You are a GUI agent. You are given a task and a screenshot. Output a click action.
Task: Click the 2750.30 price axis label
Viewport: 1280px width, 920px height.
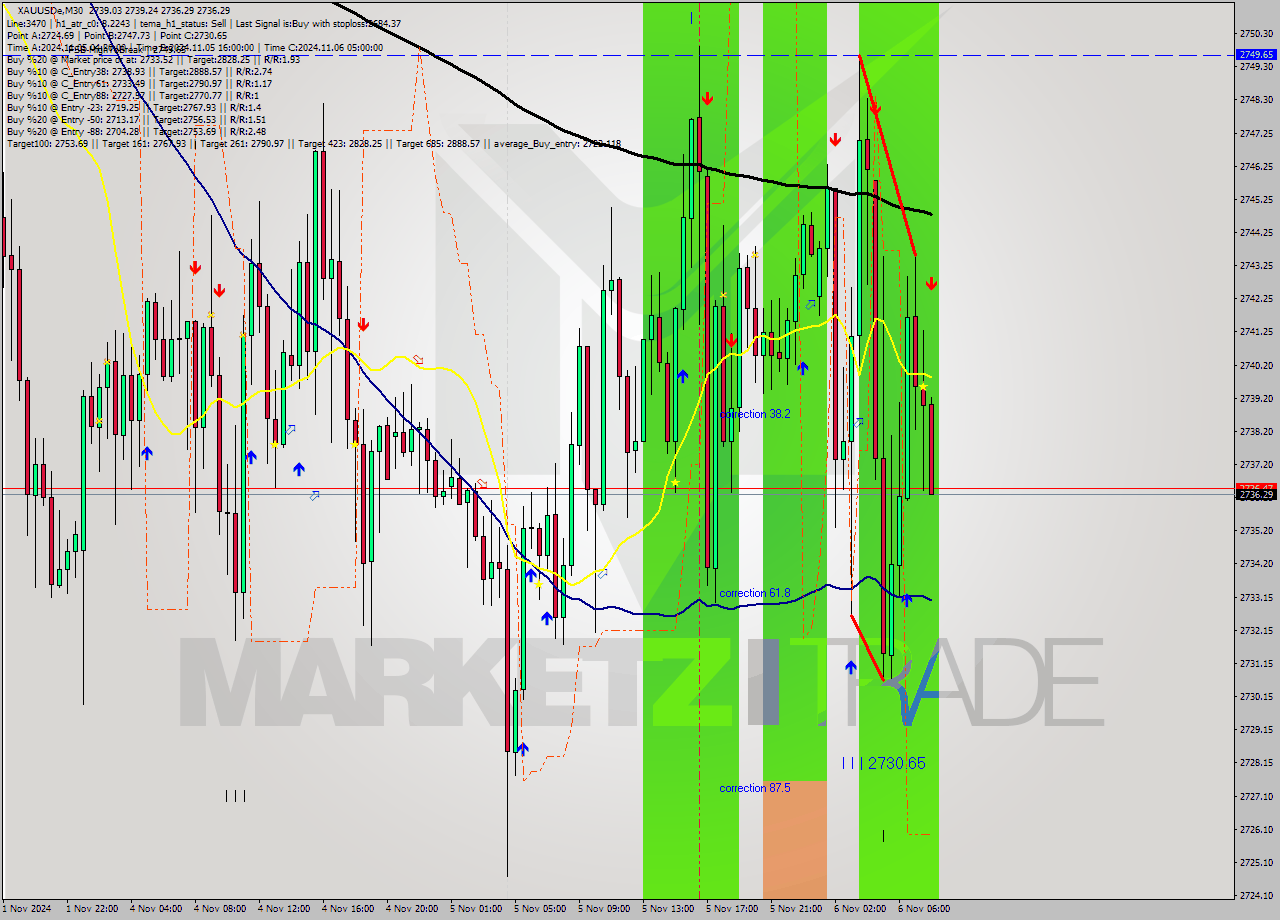tap(1256, 33)
